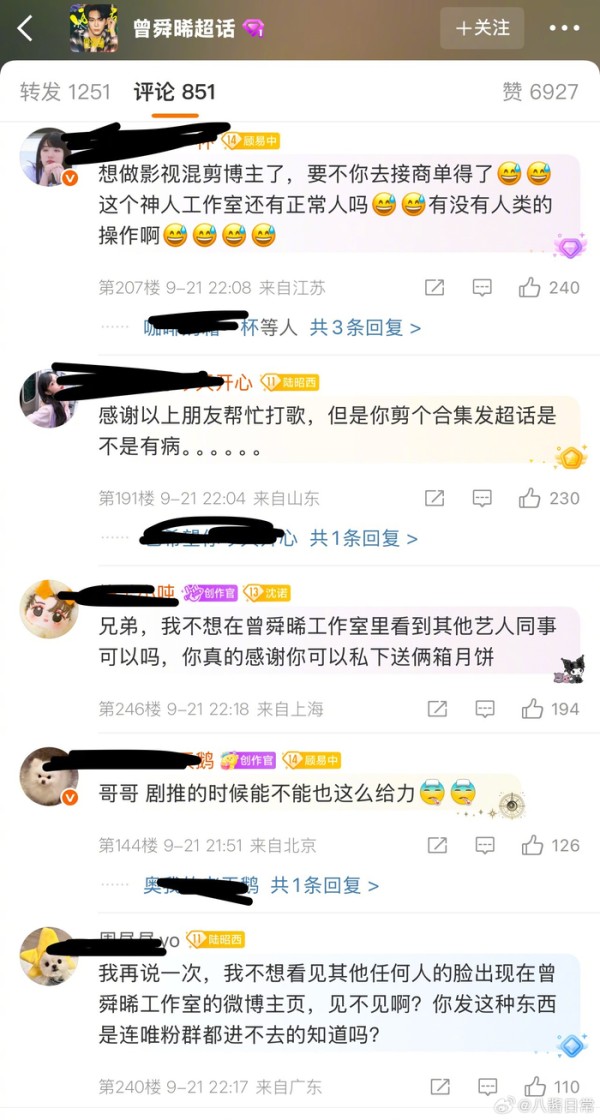Image resolution: width=600 pixels, height=1120 pixels.
Task: Open the 赞 6927 likes list
Action: 540,92
